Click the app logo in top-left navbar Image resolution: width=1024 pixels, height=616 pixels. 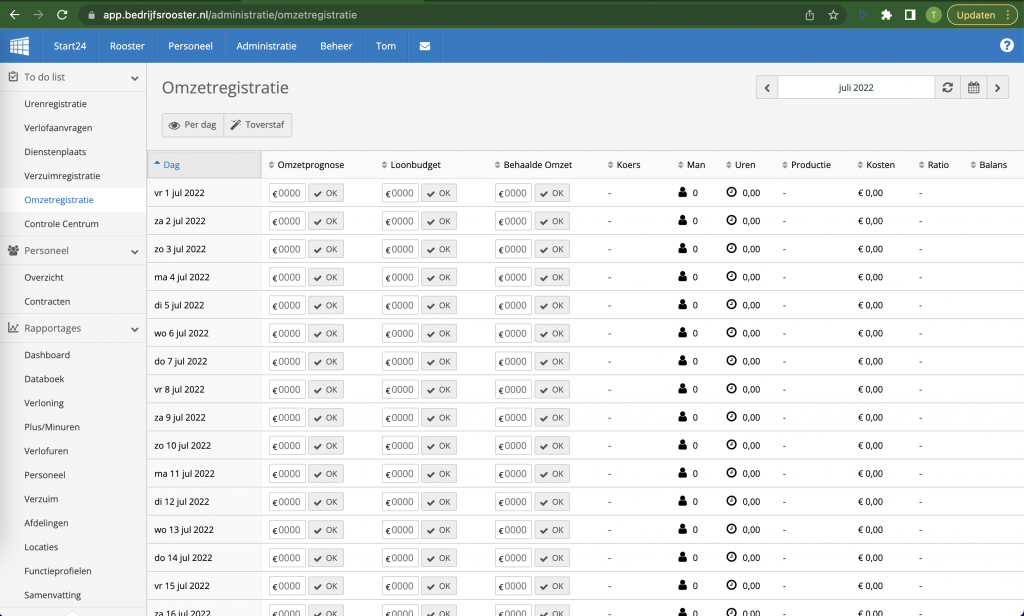[20, 46]
